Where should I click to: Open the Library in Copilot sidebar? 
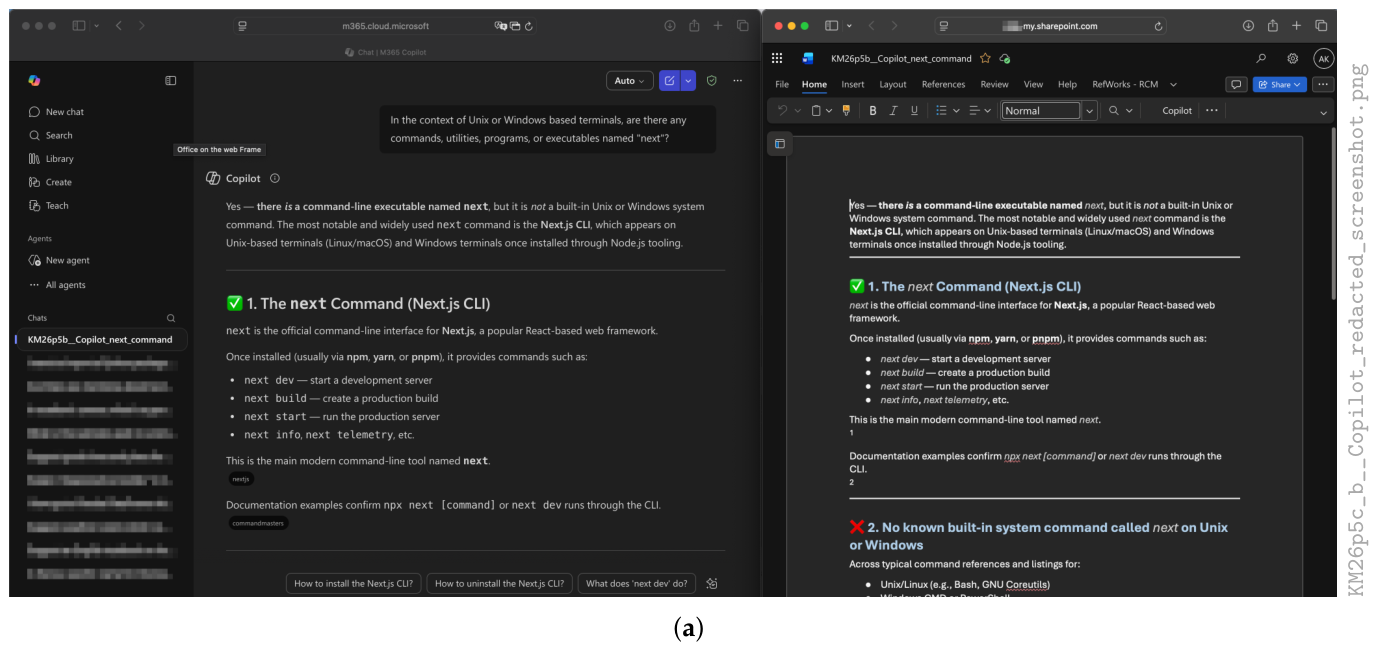click(x=52, y=159)
